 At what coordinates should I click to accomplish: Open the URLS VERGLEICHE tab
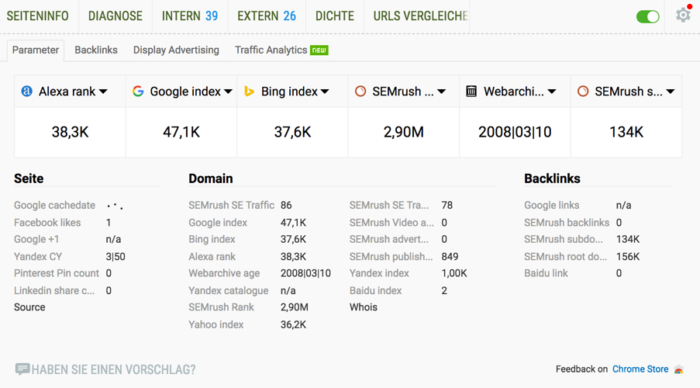pos(420,16)
